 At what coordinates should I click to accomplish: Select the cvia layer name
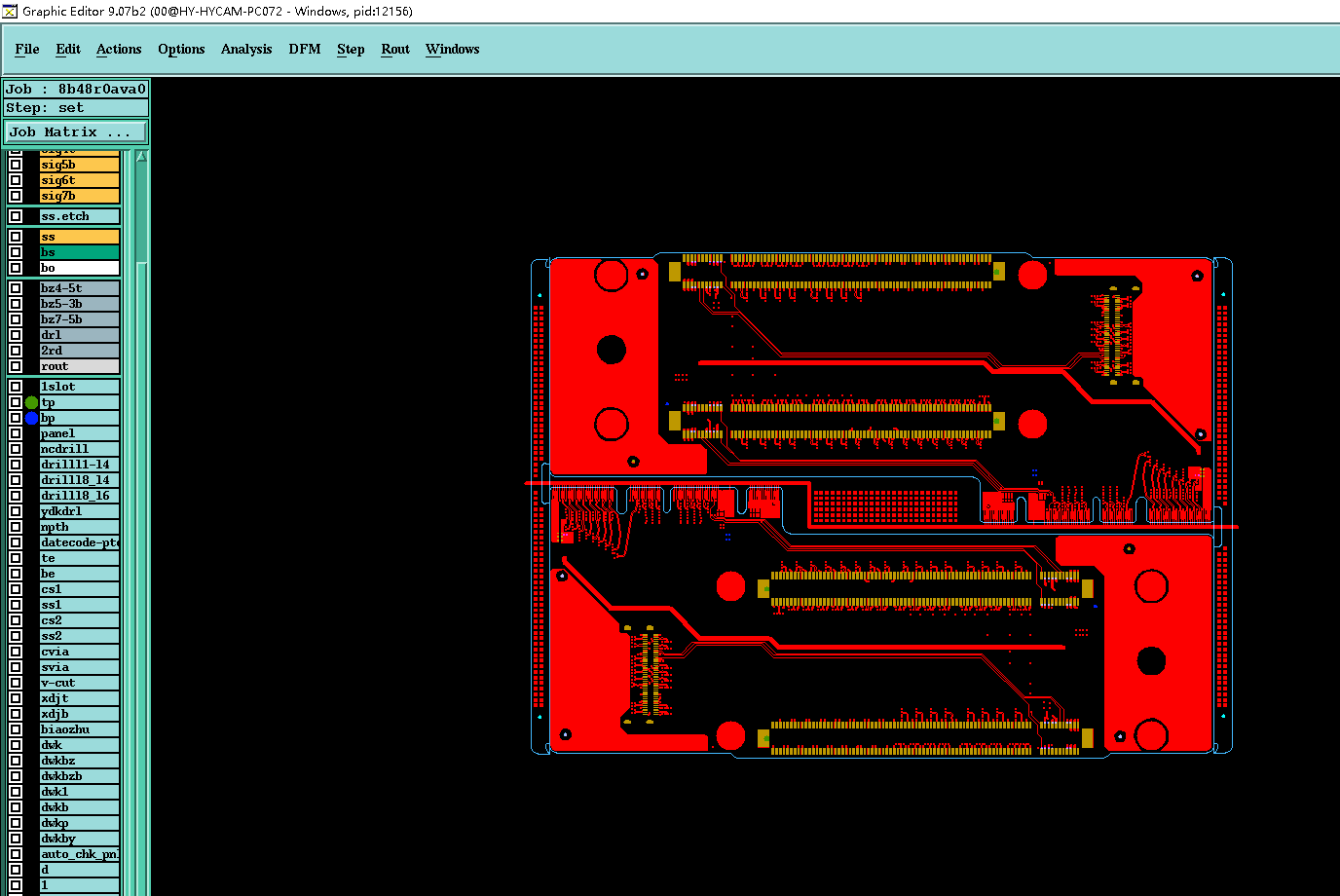(x=80, y=652)
